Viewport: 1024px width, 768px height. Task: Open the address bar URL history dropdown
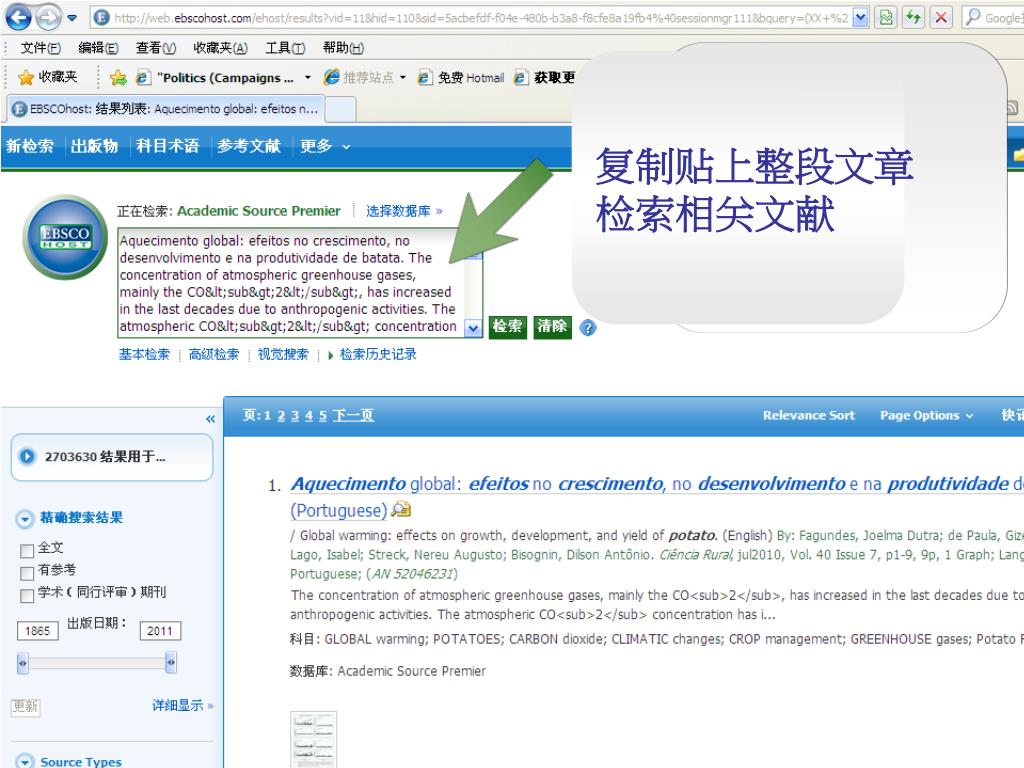[860, 18]
